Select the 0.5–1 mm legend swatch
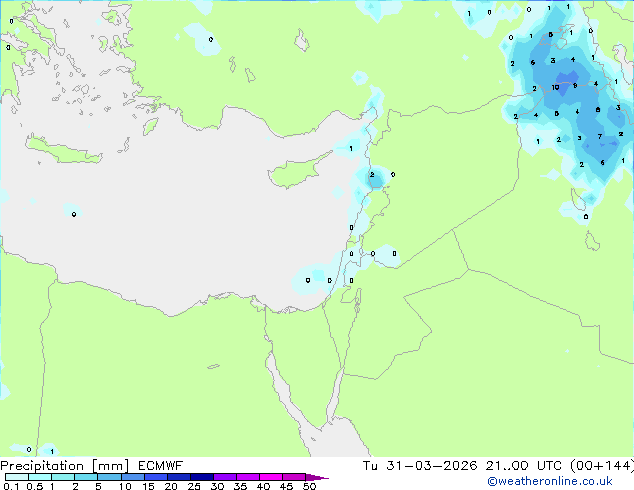Image resolution: width=634 pixels, height=490 pixels. (40, 477)
